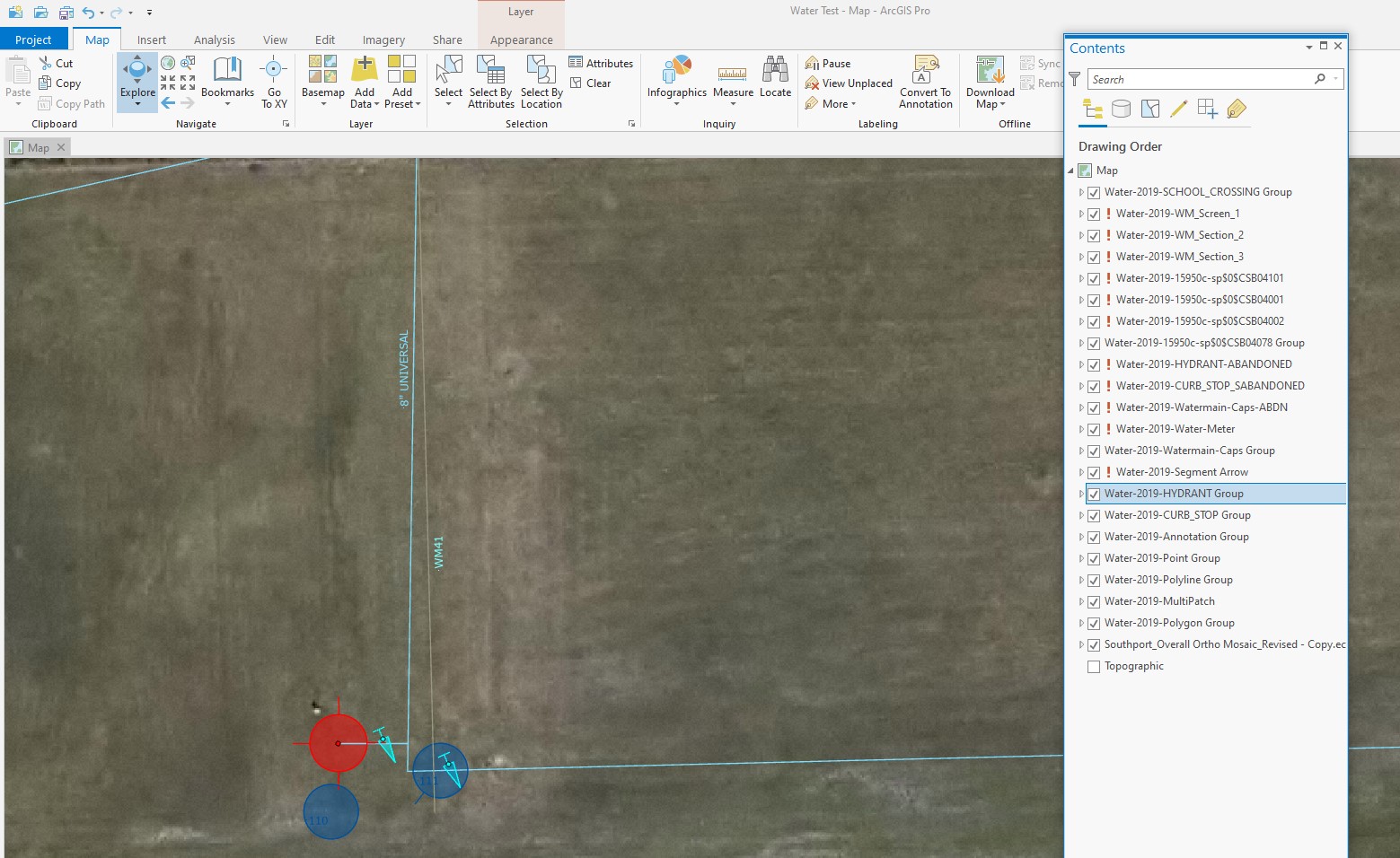Image resolution: width=1400 pixels, height=858 pixels.
Task: Click the Clear selection button
Action: point(590,83)
